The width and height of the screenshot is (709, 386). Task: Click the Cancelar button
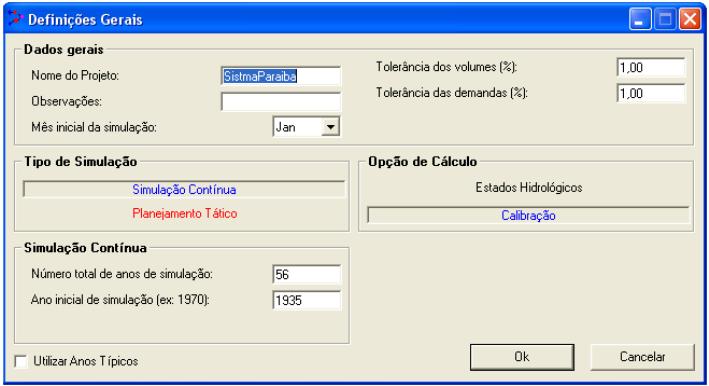tap(643, 357)
